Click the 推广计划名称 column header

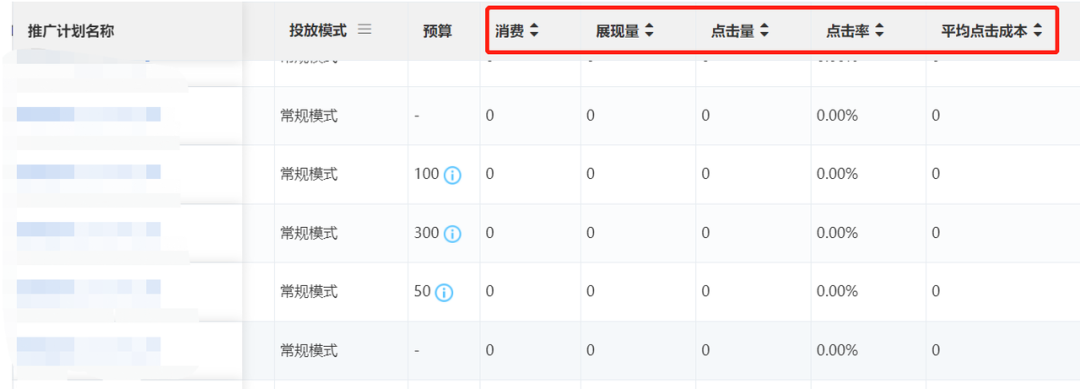pyautogui.click(x=71, y=31)
